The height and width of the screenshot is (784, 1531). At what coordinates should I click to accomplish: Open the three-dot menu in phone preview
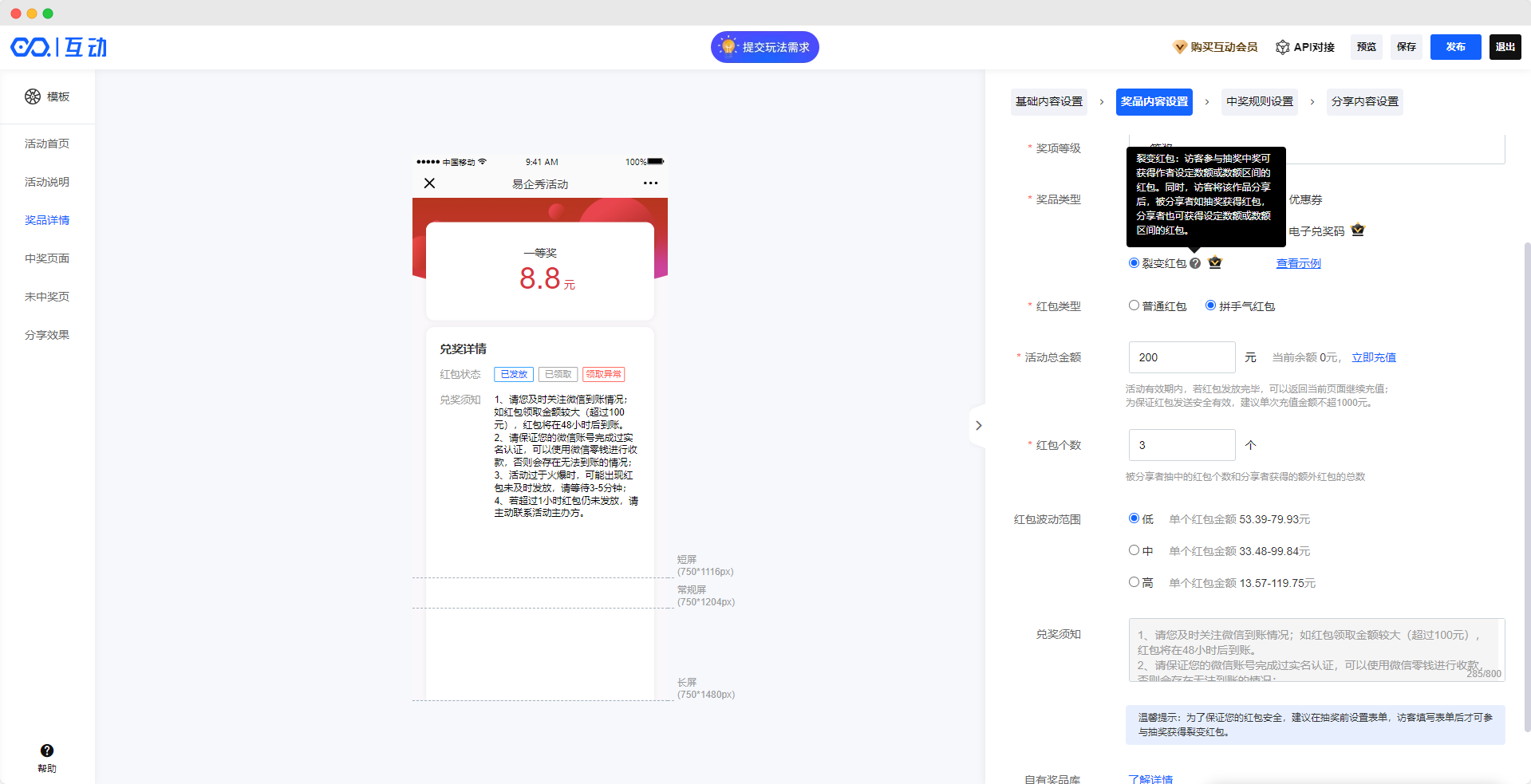pos(650,183)
